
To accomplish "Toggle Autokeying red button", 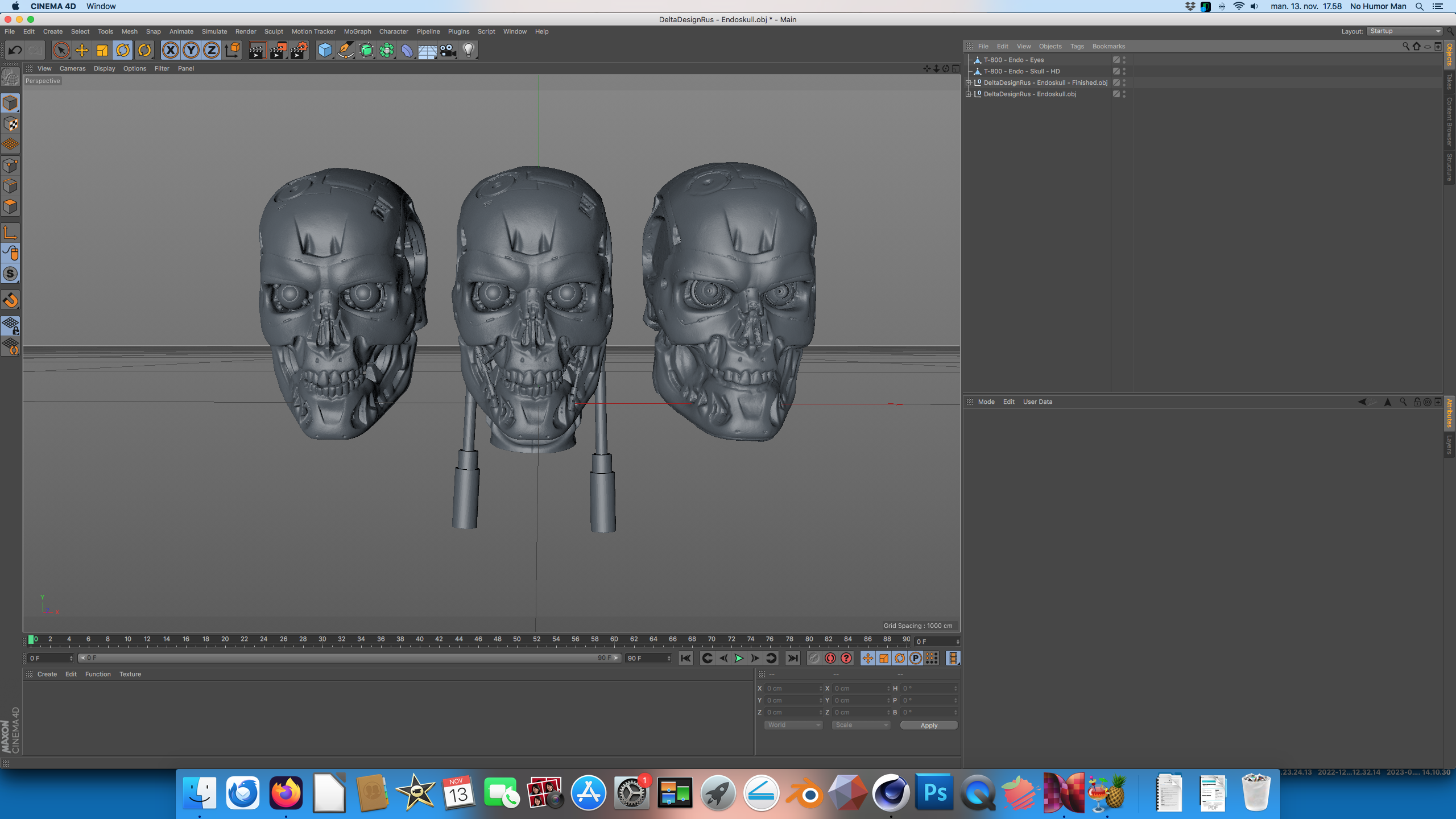I will [830, 658].
